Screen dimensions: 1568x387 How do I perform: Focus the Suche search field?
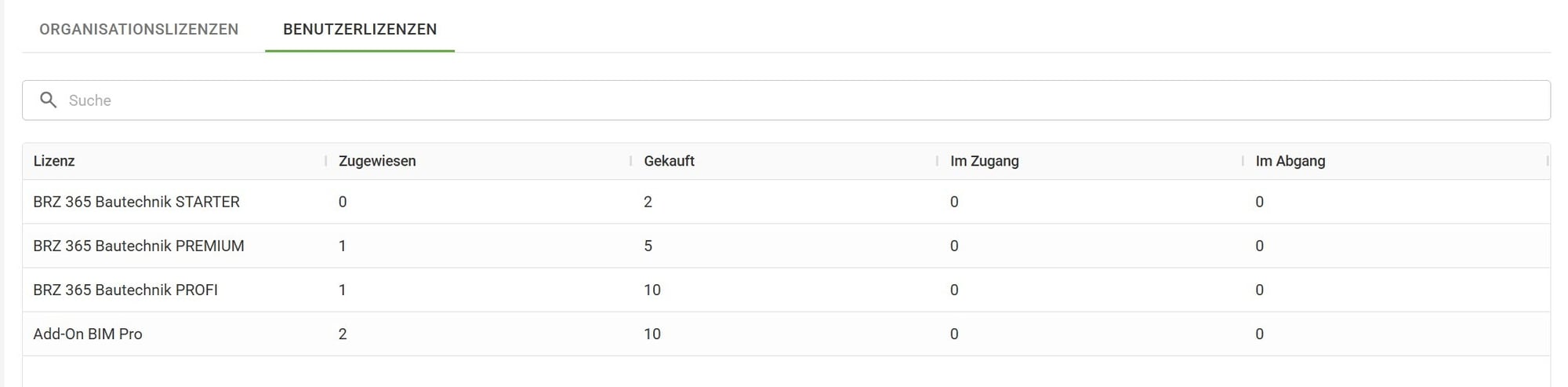point(786,100)
